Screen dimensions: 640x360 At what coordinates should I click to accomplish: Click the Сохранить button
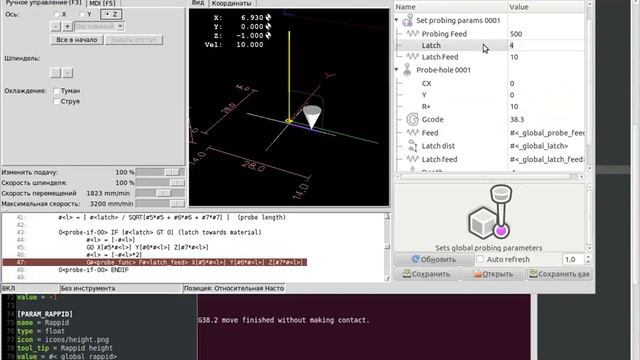point(426,274)
